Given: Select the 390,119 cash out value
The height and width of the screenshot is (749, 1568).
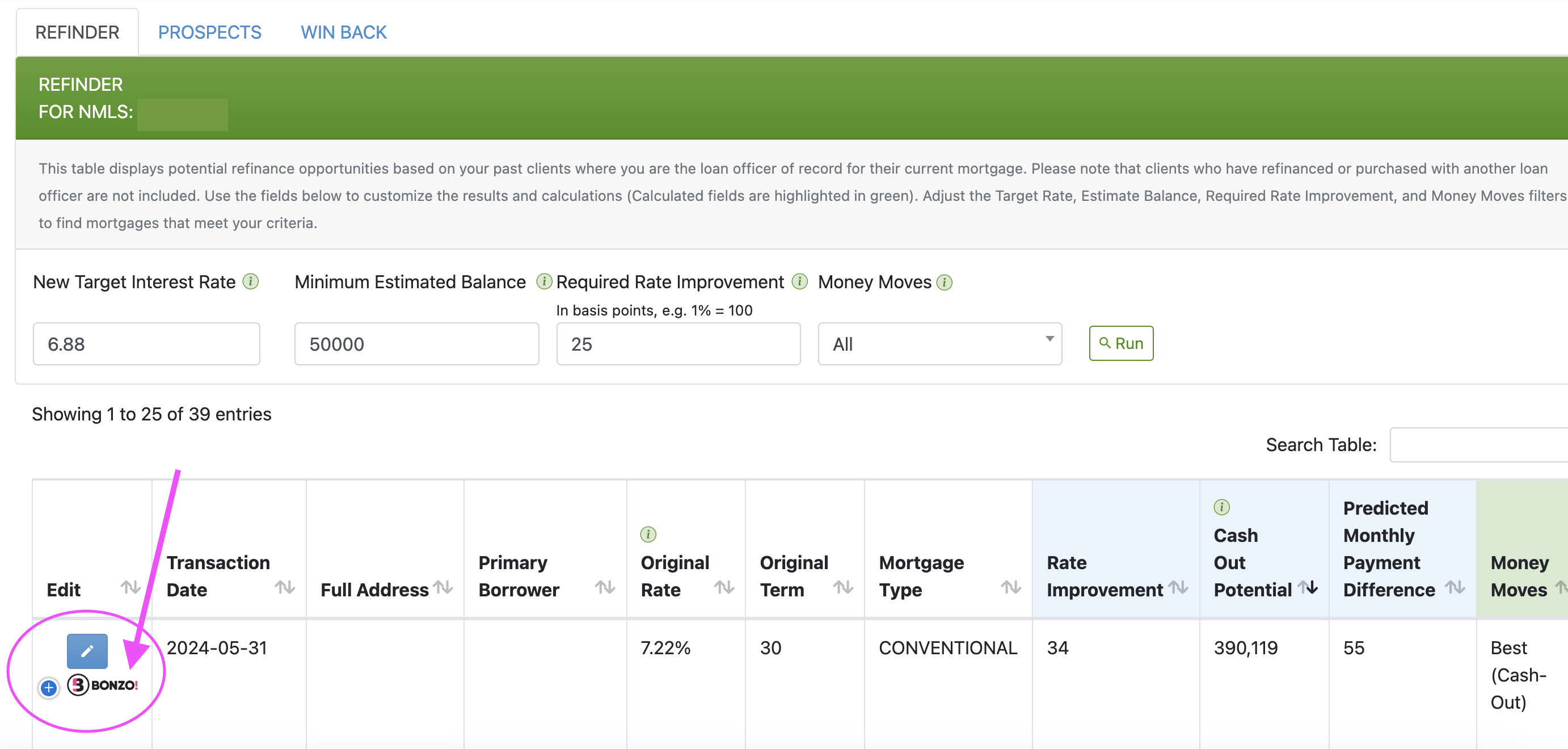Looking at the screenshot, I should pos(1246,648).
